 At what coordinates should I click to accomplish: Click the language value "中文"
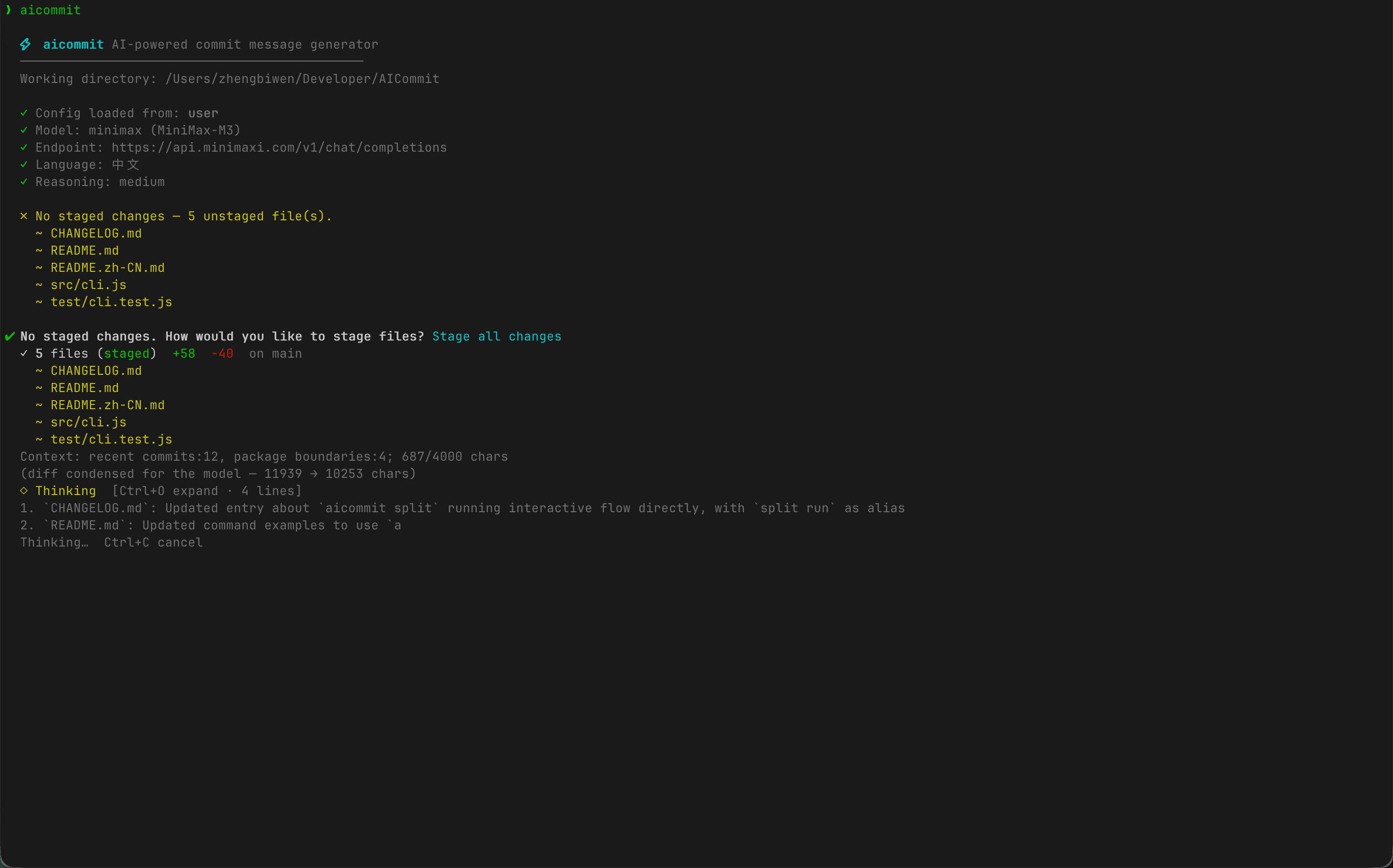click(x=126, y=165)
